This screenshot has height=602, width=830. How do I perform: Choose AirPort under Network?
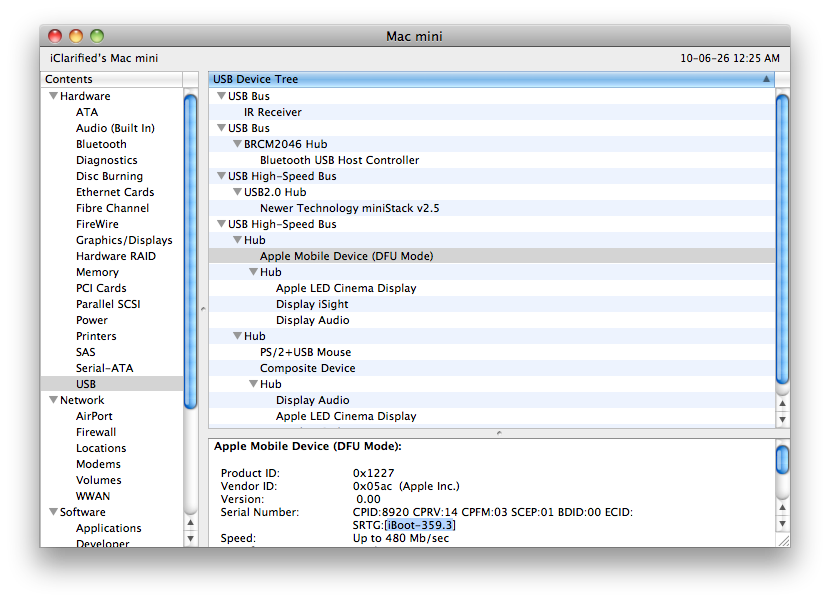tap(94, 416)
